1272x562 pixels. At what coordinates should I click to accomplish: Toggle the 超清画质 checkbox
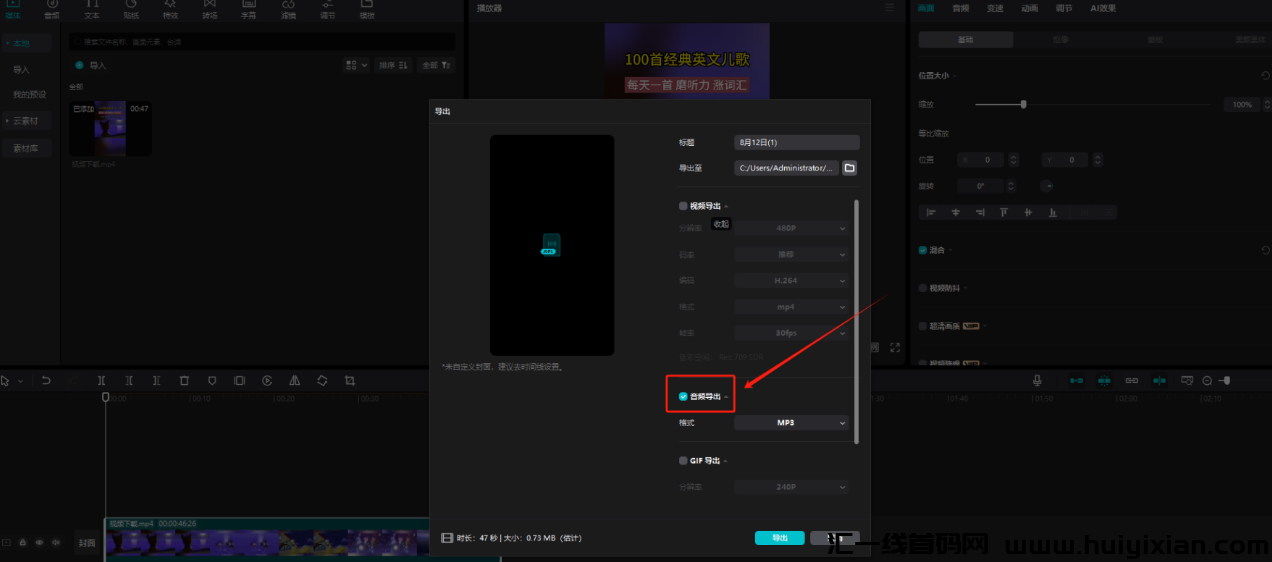click(x=923, y=326)
